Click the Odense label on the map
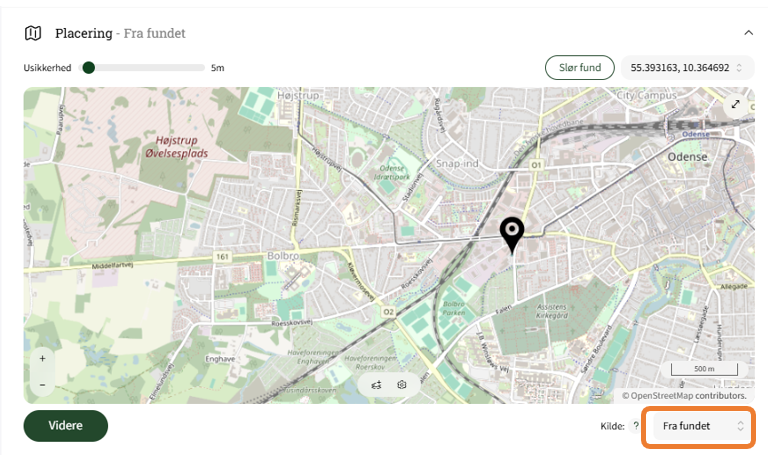Image resolution: width=769 pixels, height=459 pixels. tap(687, 157)
